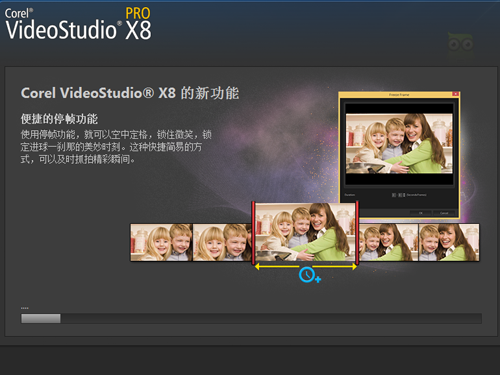Click the 'Duration' label in Freeze Frame dialog
The image size is (500, 375).
coord(350,195)
